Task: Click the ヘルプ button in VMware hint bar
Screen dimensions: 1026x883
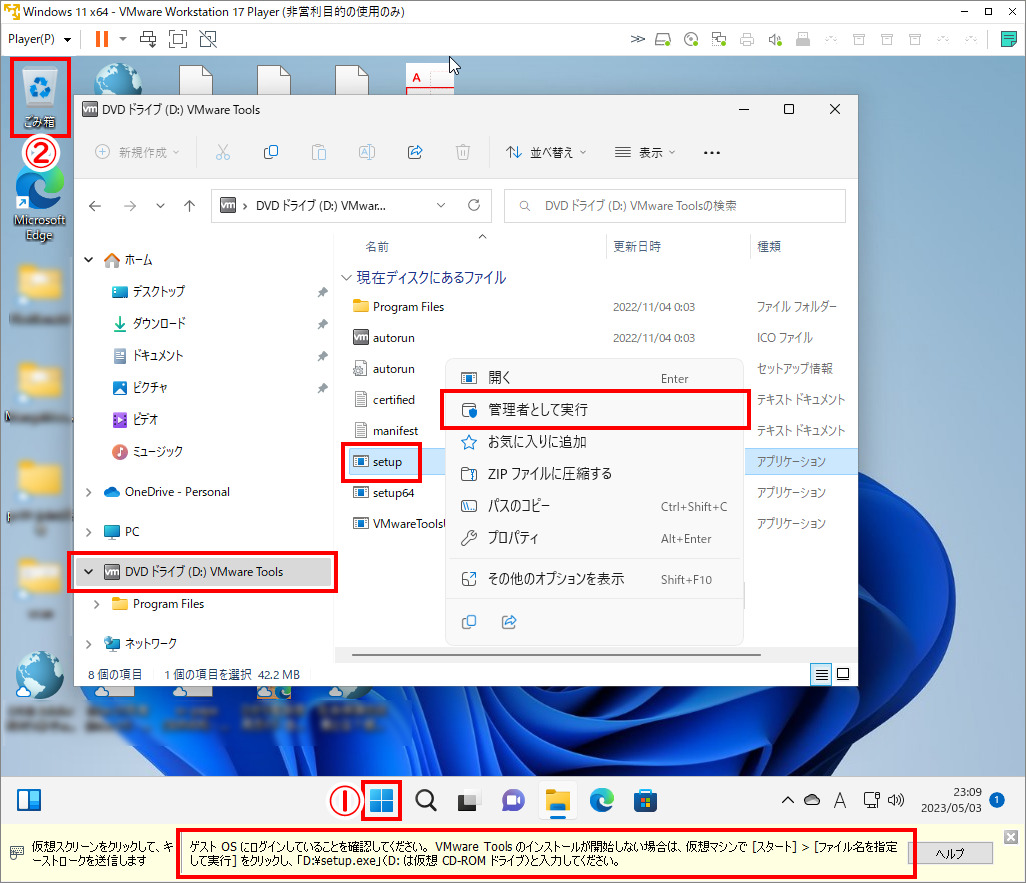Action: [949, 854]
